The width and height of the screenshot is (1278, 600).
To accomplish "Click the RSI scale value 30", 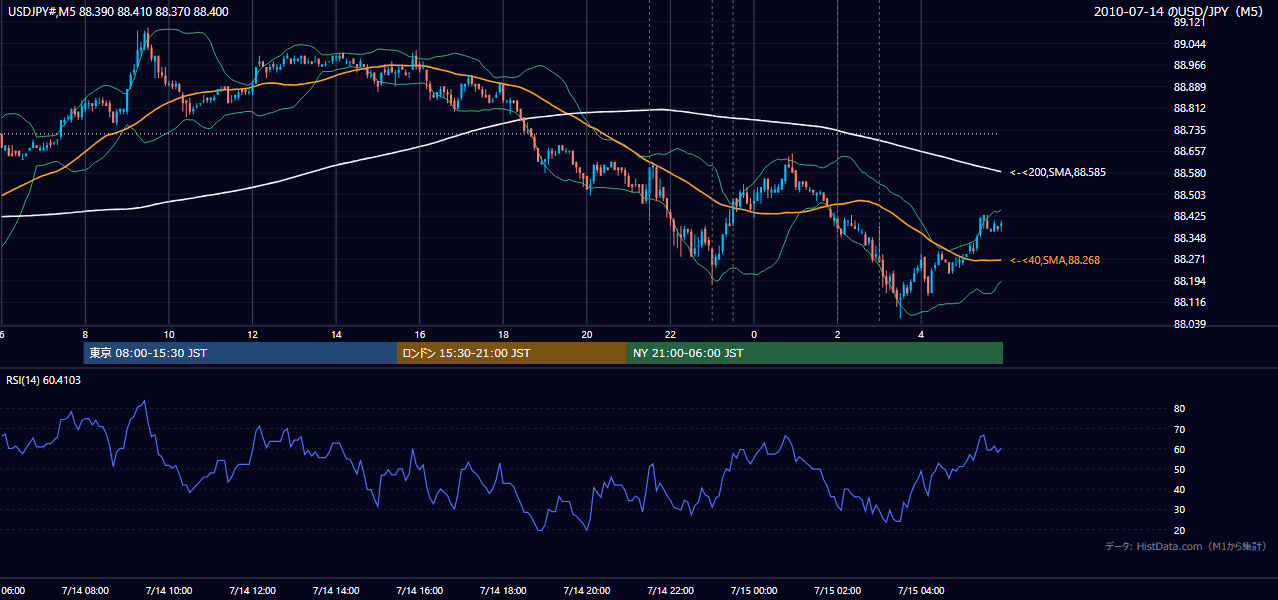I will 1179,510.
